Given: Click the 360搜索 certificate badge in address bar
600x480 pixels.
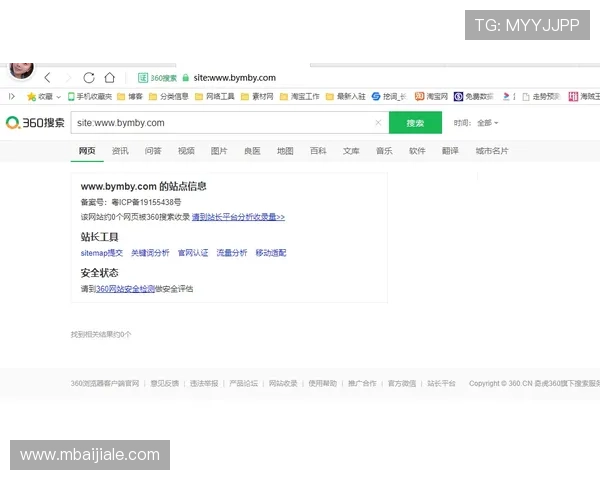Looking at the screenshot, I should pyautogui.click(x=157, y=78).
